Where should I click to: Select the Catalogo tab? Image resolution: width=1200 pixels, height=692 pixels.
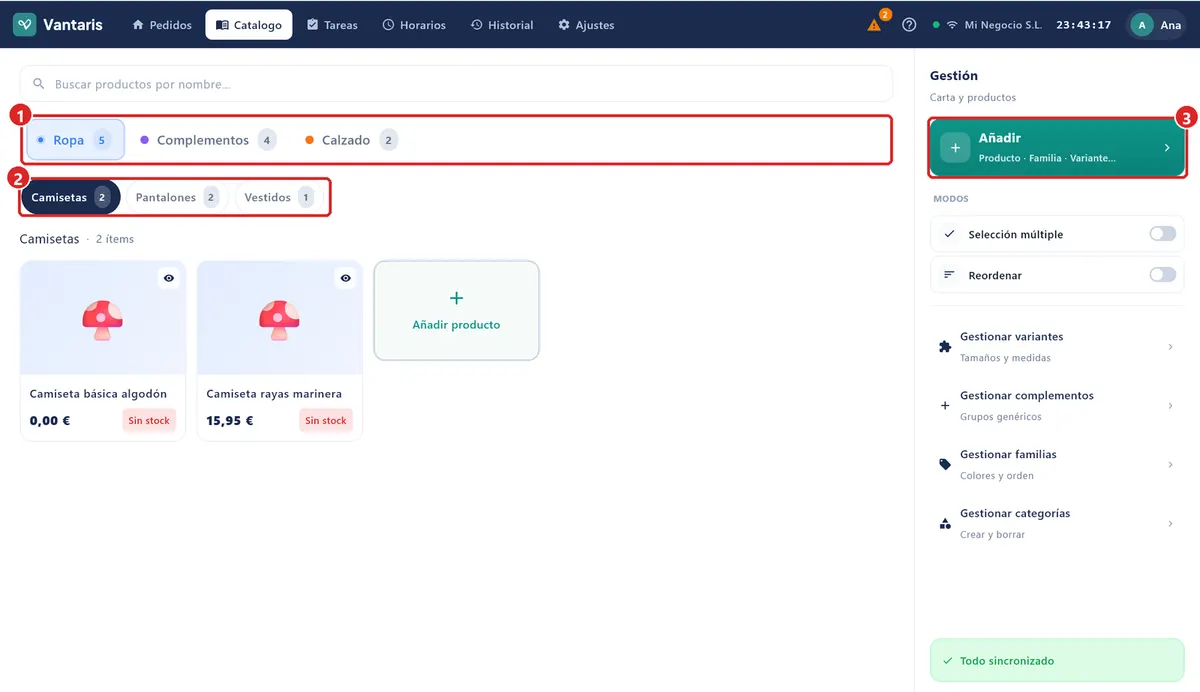click(249, 25)
